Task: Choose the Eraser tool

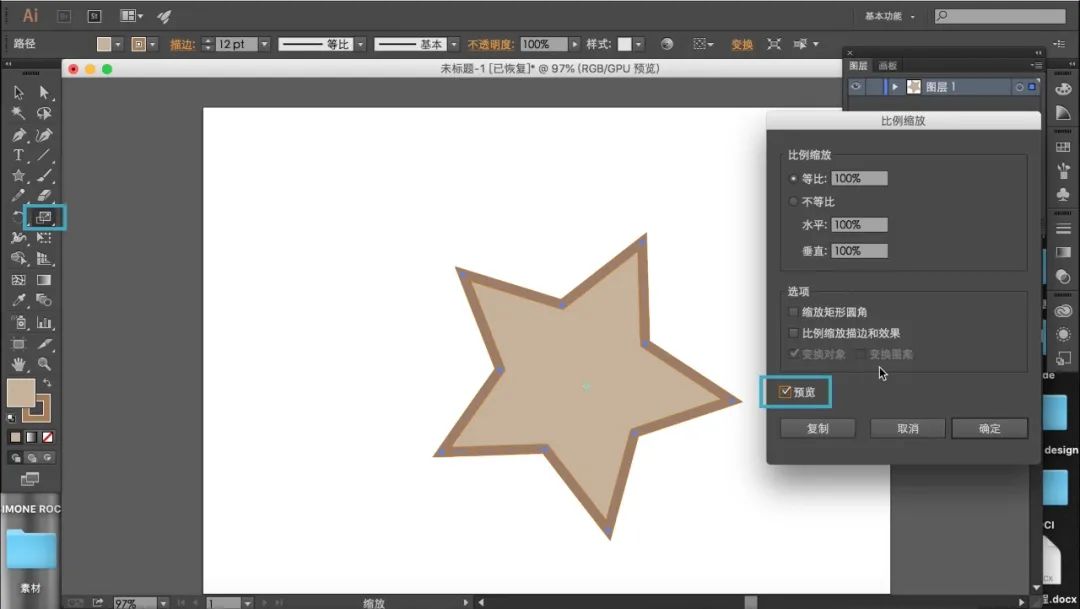Action: (44, 196)
